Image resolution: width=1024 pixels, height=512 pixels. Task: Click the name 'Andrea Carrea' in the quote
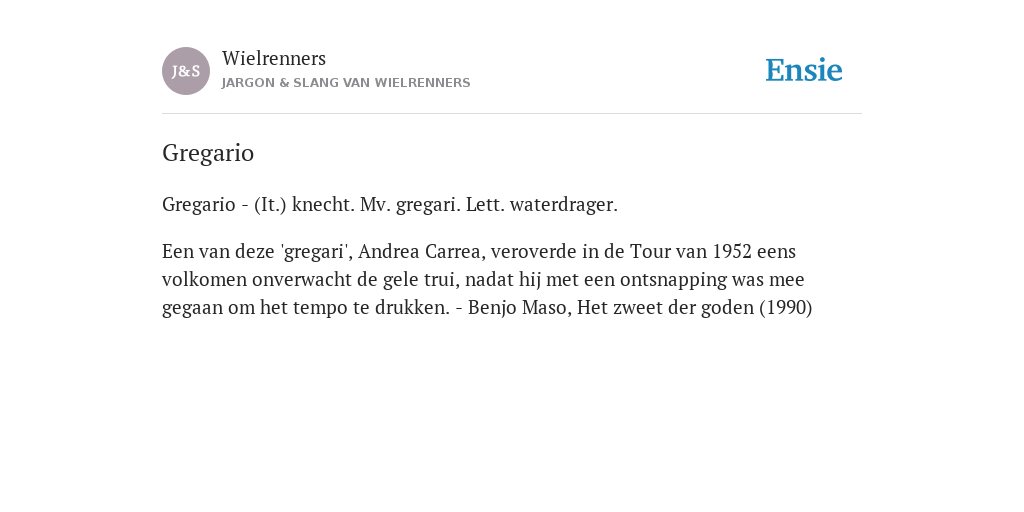click(x=421, y=251)
